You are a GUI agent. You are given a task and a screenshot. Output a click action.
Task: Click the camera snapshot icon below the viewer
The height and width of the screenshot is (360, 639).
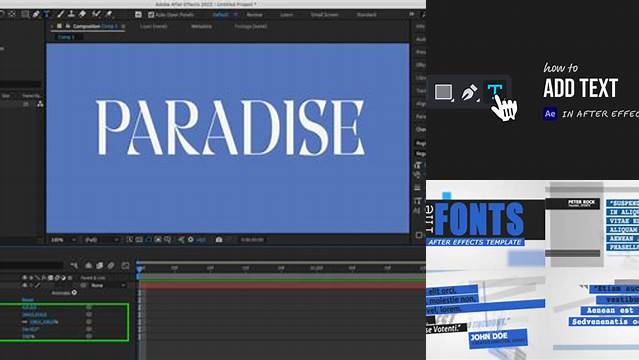coord(219,240)
